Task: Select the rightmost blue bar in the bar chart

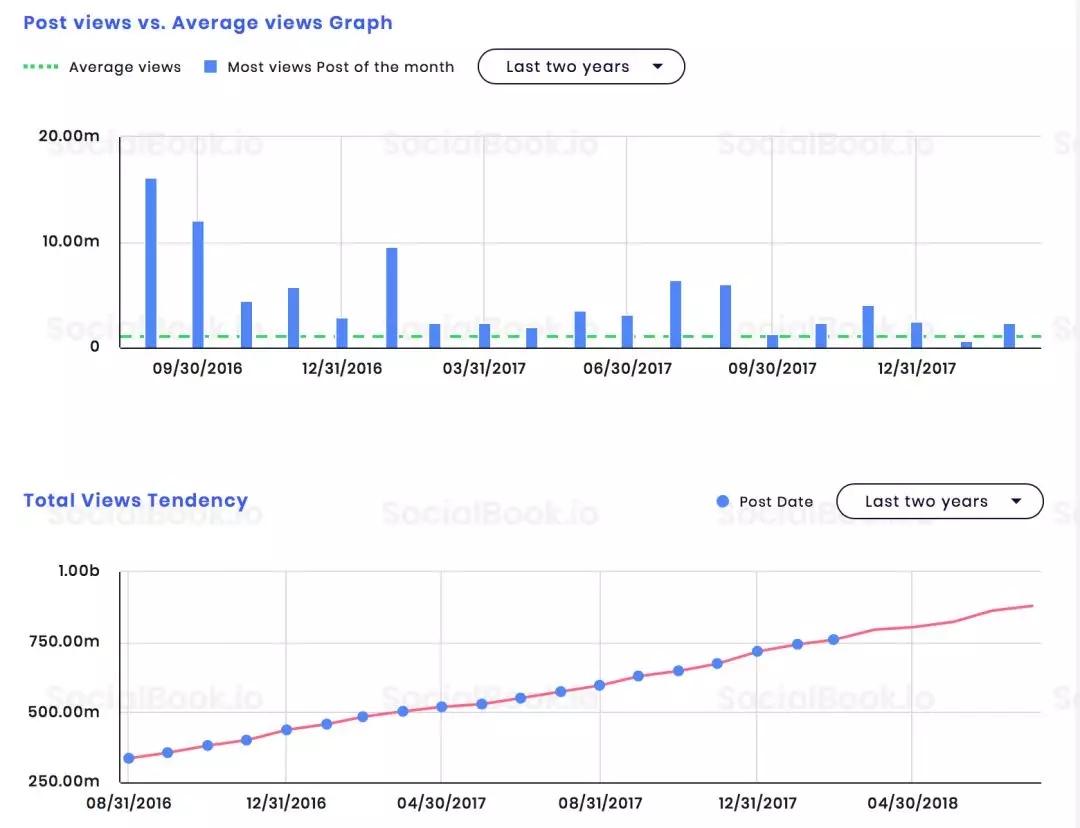Action: tap(1009, 335)
